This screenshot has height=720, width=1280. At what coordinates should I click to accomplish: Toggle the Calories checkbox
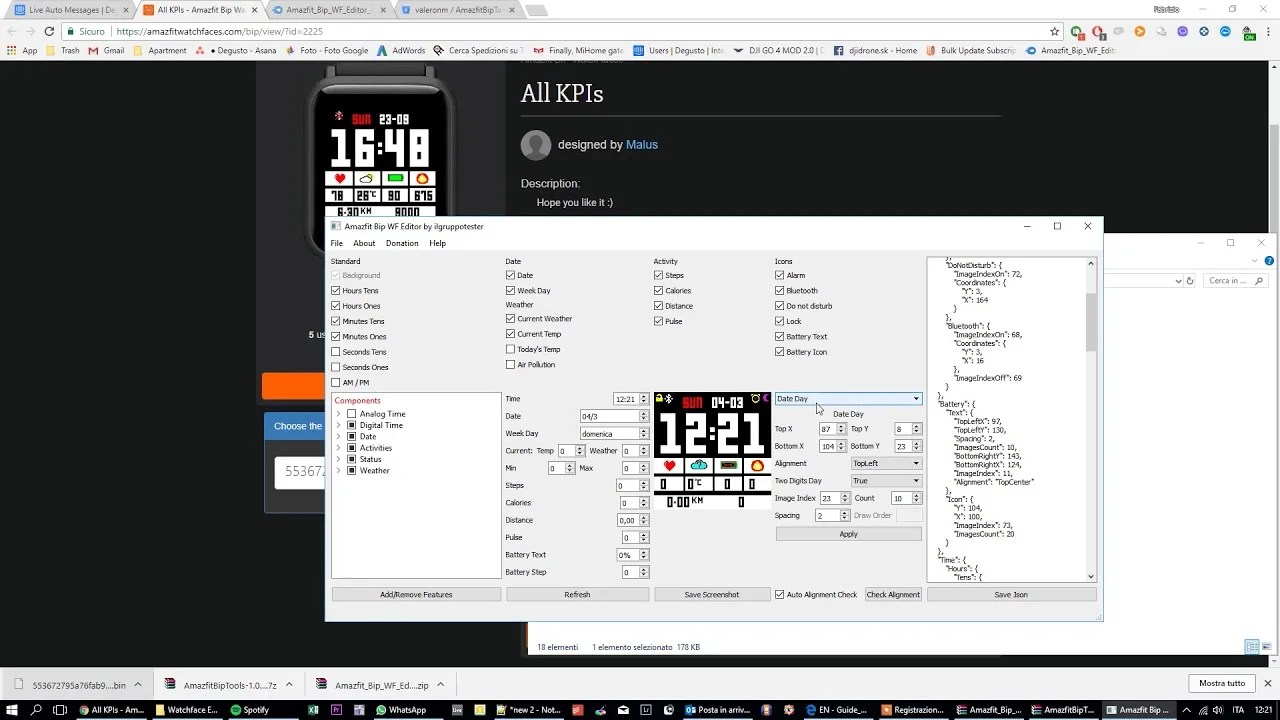click(x=659, y=290)
